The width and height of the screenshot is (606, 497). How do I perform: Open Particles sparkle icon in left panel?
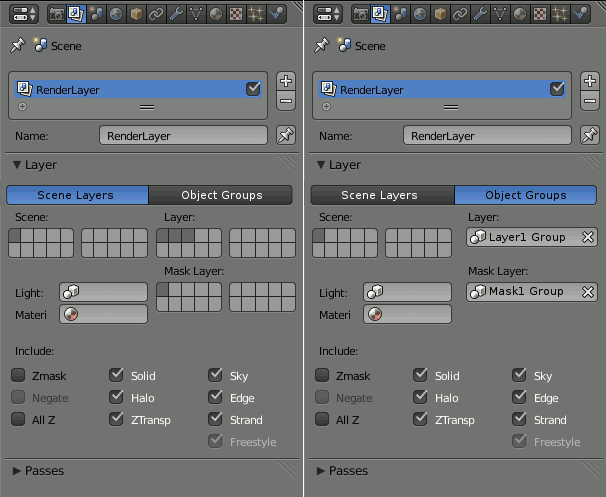tap(256, 14)
